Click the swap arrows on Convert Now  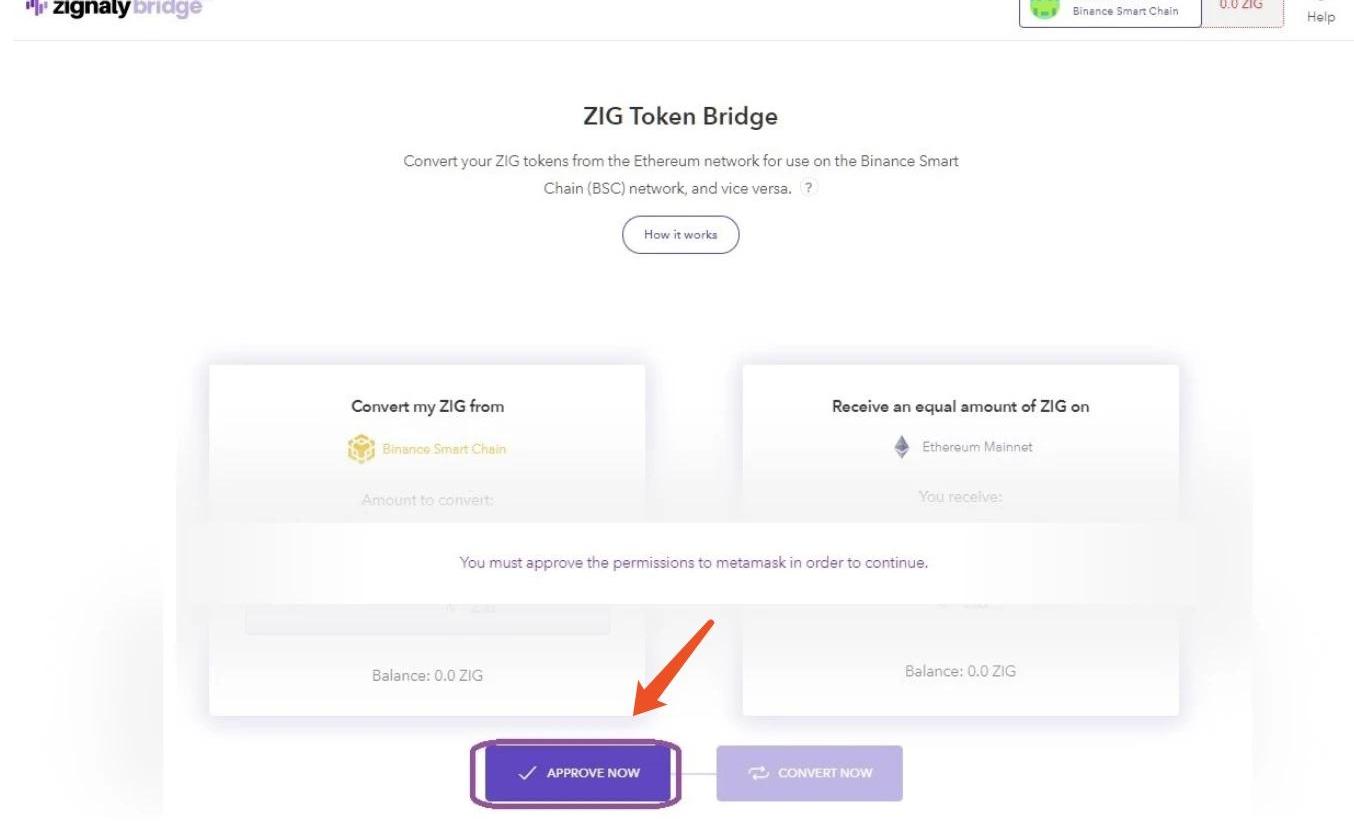click(758, 773)
